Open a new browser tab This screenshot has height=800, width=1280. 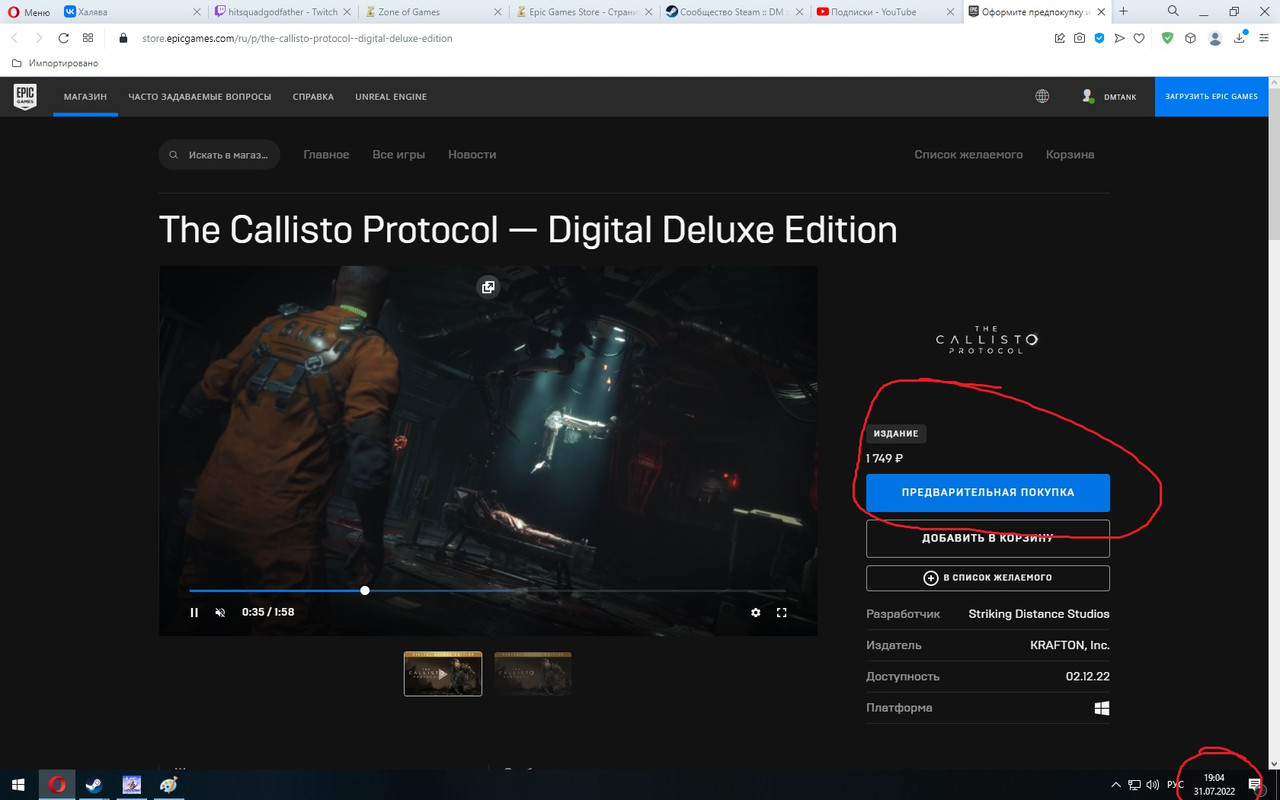point(1123,12)
